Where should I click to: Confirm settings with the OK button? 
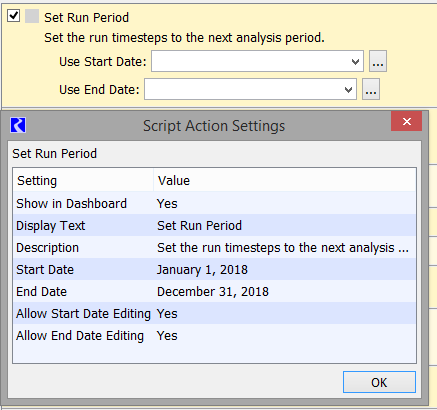379,382
